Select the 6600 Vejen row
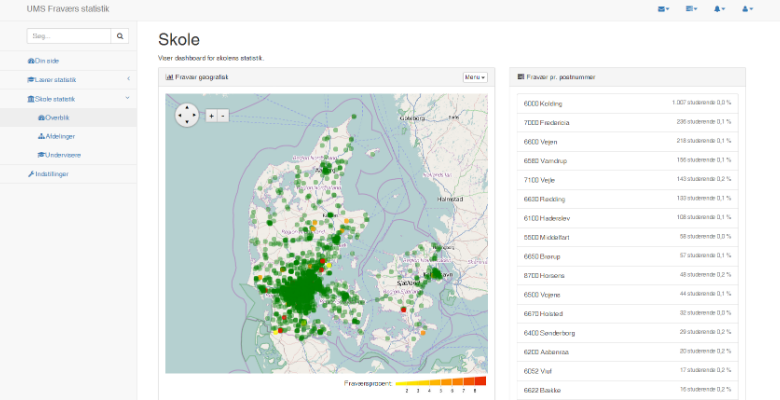This screenshot has height=400, width=780. pos(627,142)
